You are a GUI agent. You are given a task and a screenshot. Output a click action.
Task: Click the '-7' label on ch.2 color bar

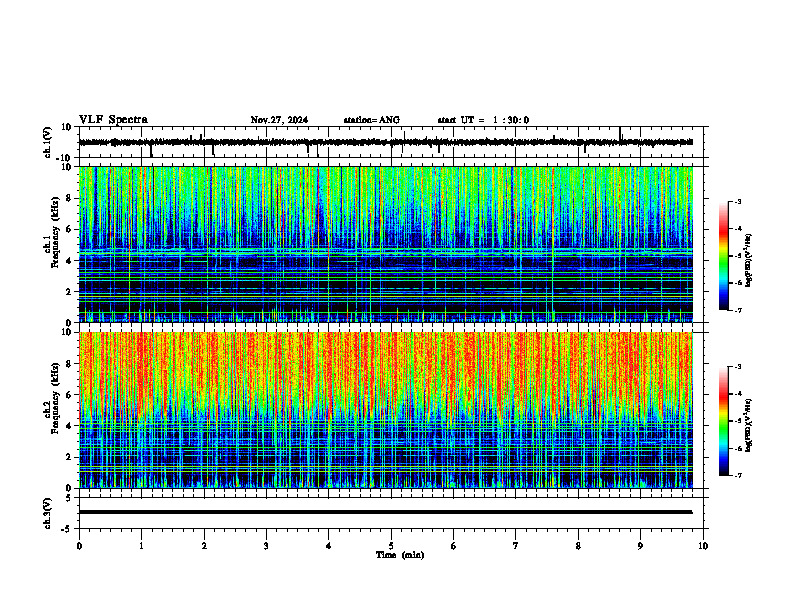point(738,475)
